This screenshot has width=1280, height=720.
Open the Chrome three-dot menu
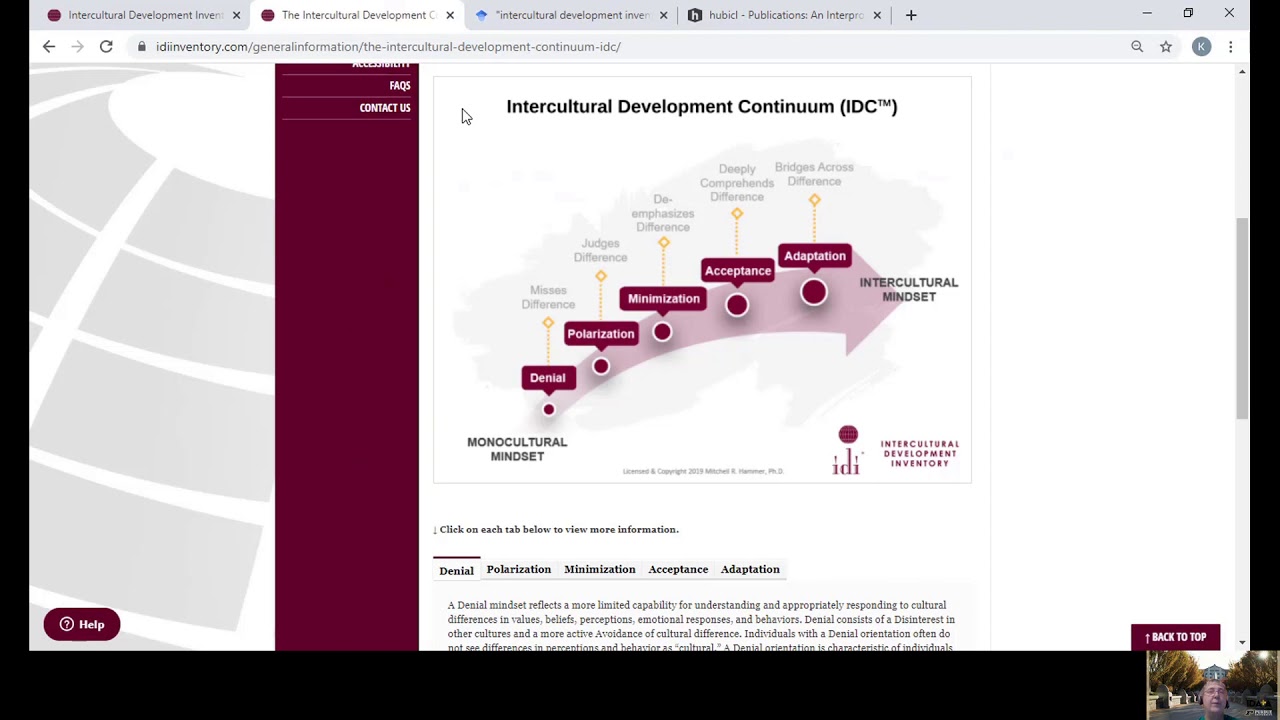coord(1231,46)
